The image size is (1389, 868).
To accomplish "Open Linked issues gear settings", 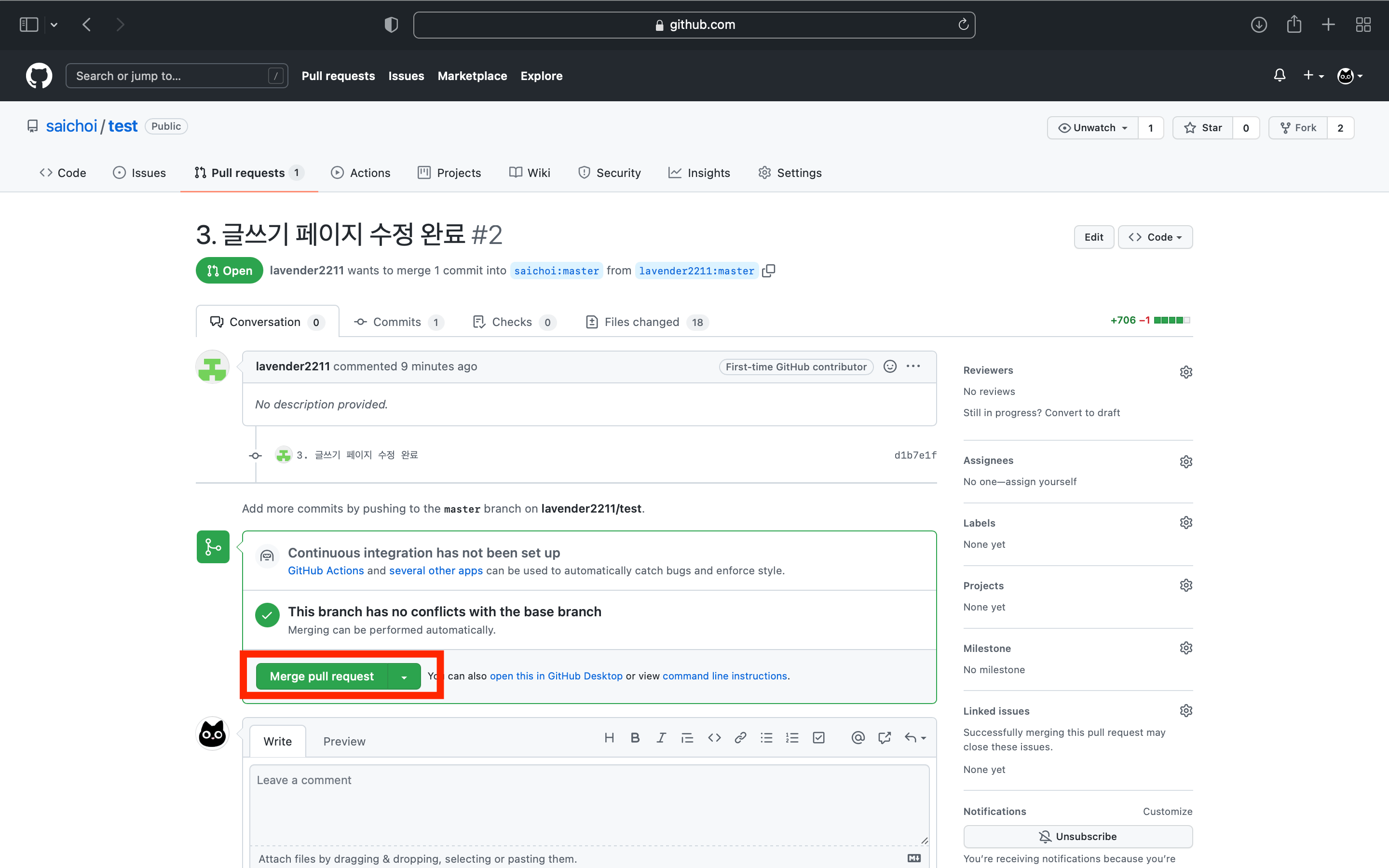I will tap(1186, 710).
